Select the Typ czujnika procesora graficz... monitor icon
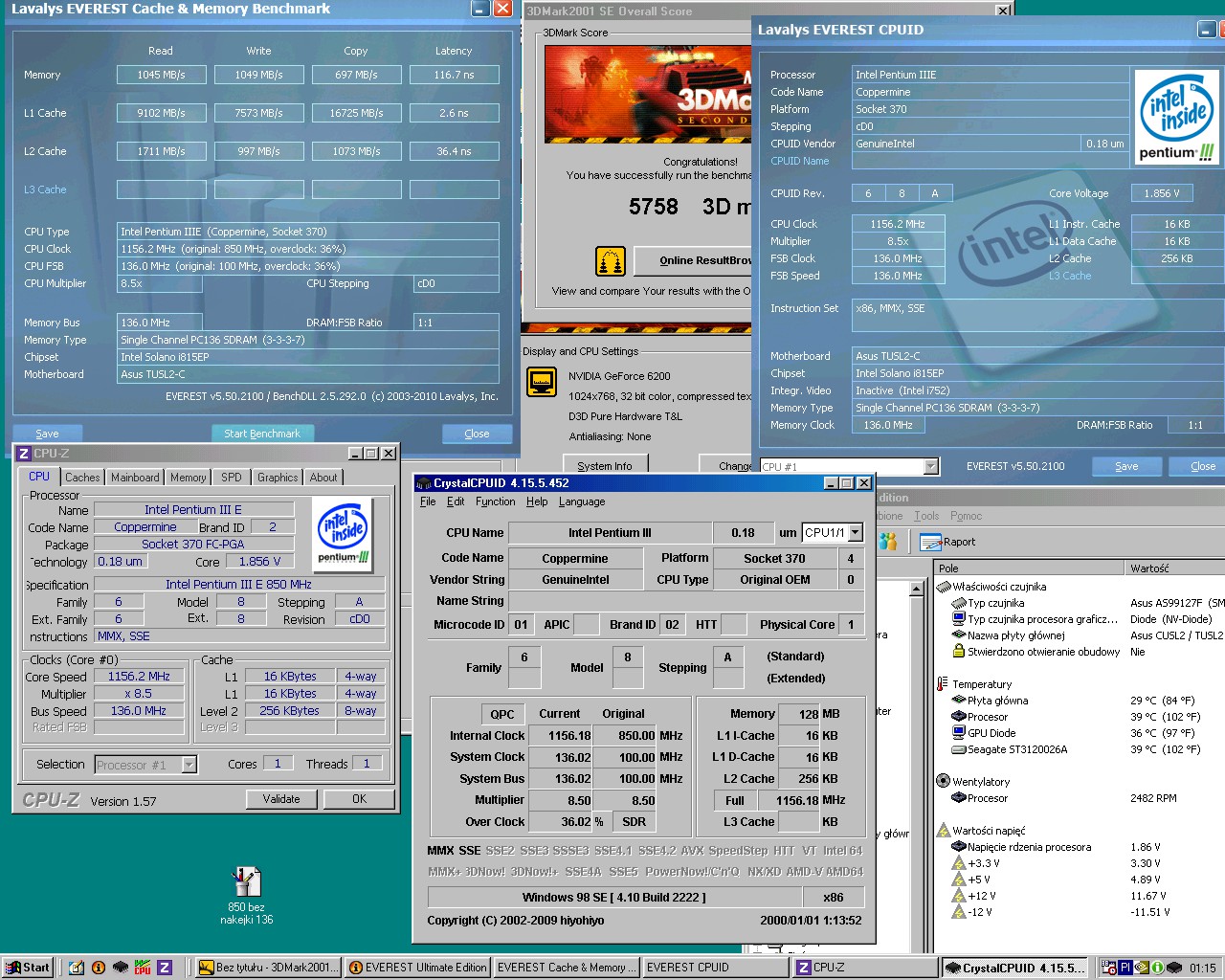Viewport: 1225px width, 980px height. pos(959,619)
